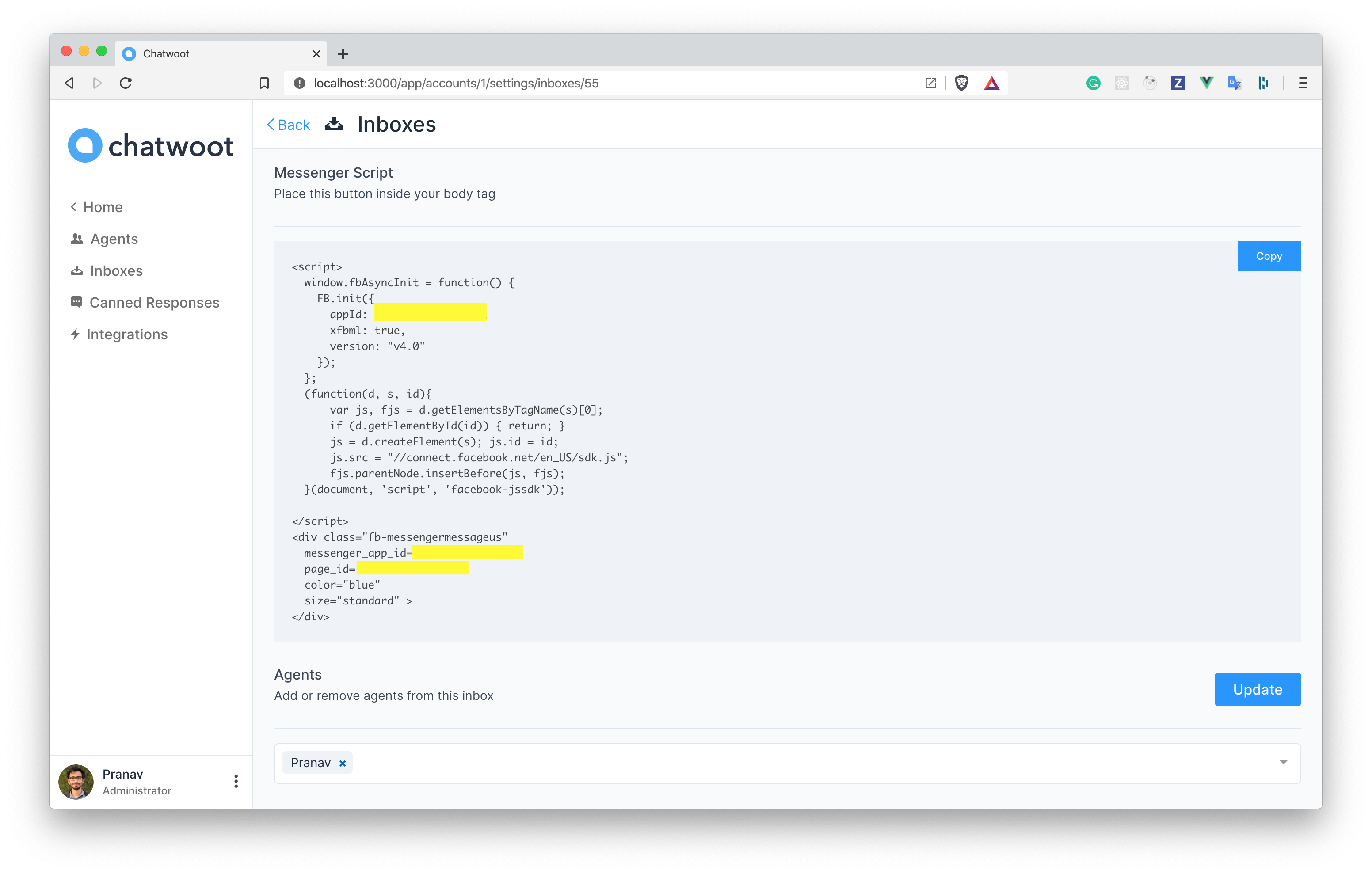Click the Chatwoot logo in the sidebar

[150, 145]
